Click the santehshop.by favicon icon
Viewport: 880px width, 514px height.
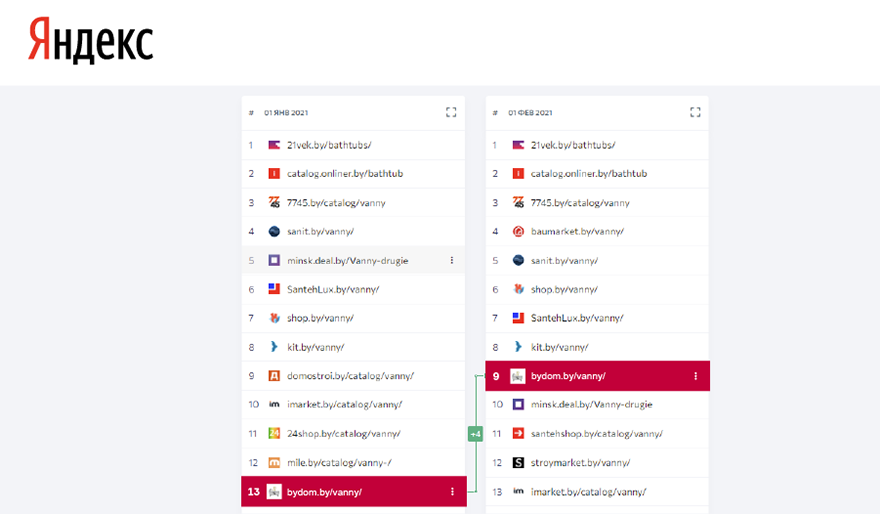pyautogui.click(x=518, y=434)
